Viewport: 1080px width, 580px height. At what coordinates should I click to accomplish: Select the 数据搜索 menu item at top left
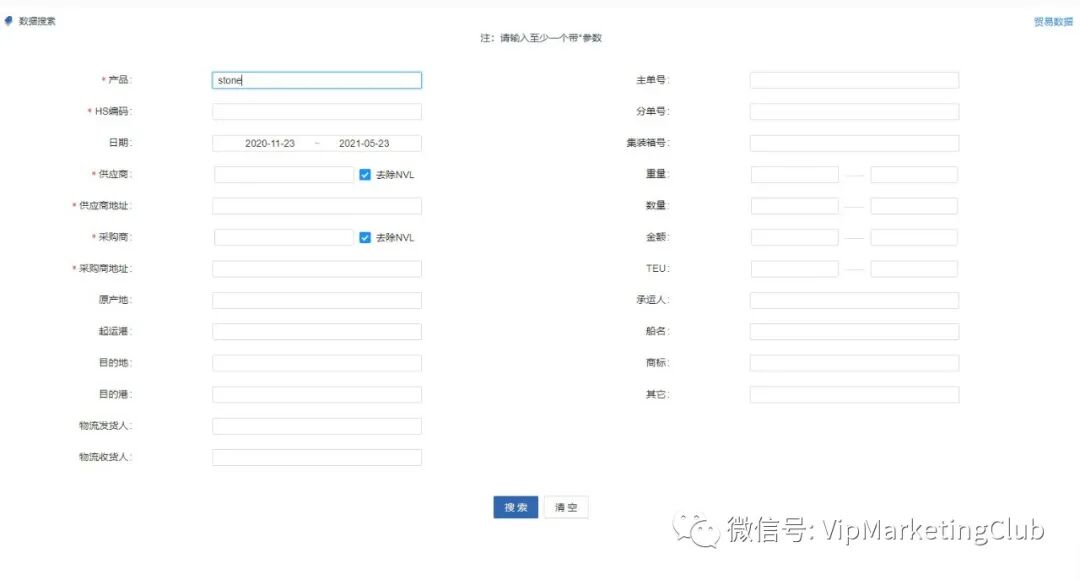pos(32,19)
